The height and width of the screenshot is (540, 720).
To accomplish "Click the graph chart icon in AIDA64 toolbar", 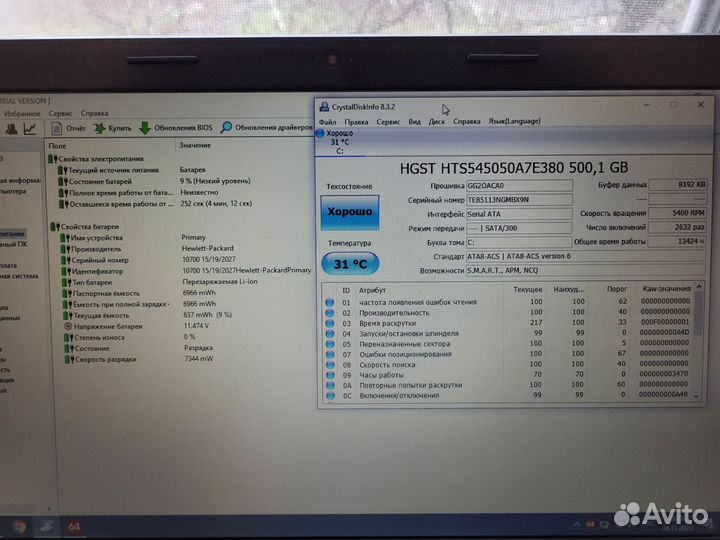I will click(x=30, y=129).
